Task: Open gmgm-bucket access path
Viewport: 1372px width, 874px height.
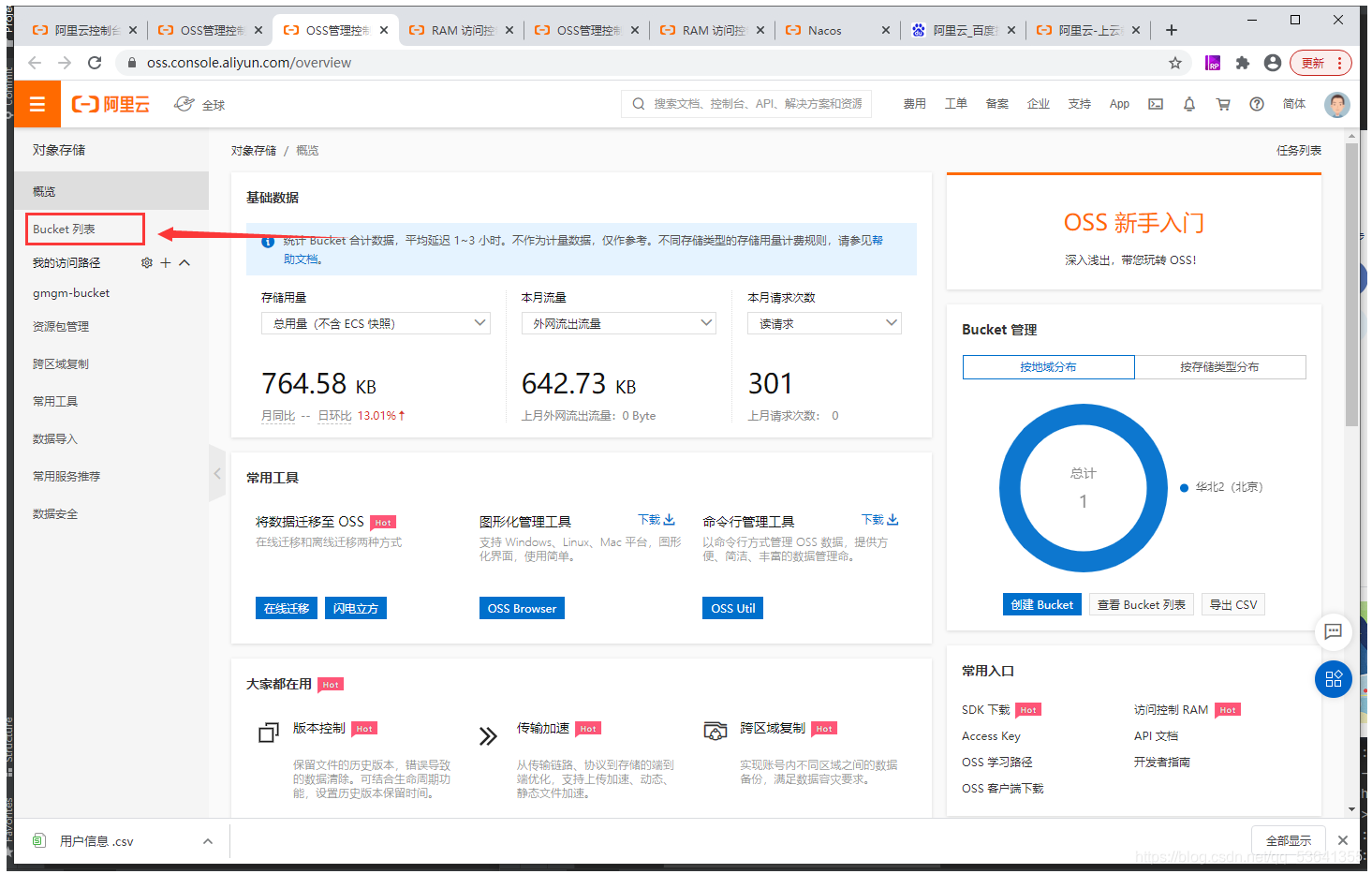Action: [x=71, y=293]
